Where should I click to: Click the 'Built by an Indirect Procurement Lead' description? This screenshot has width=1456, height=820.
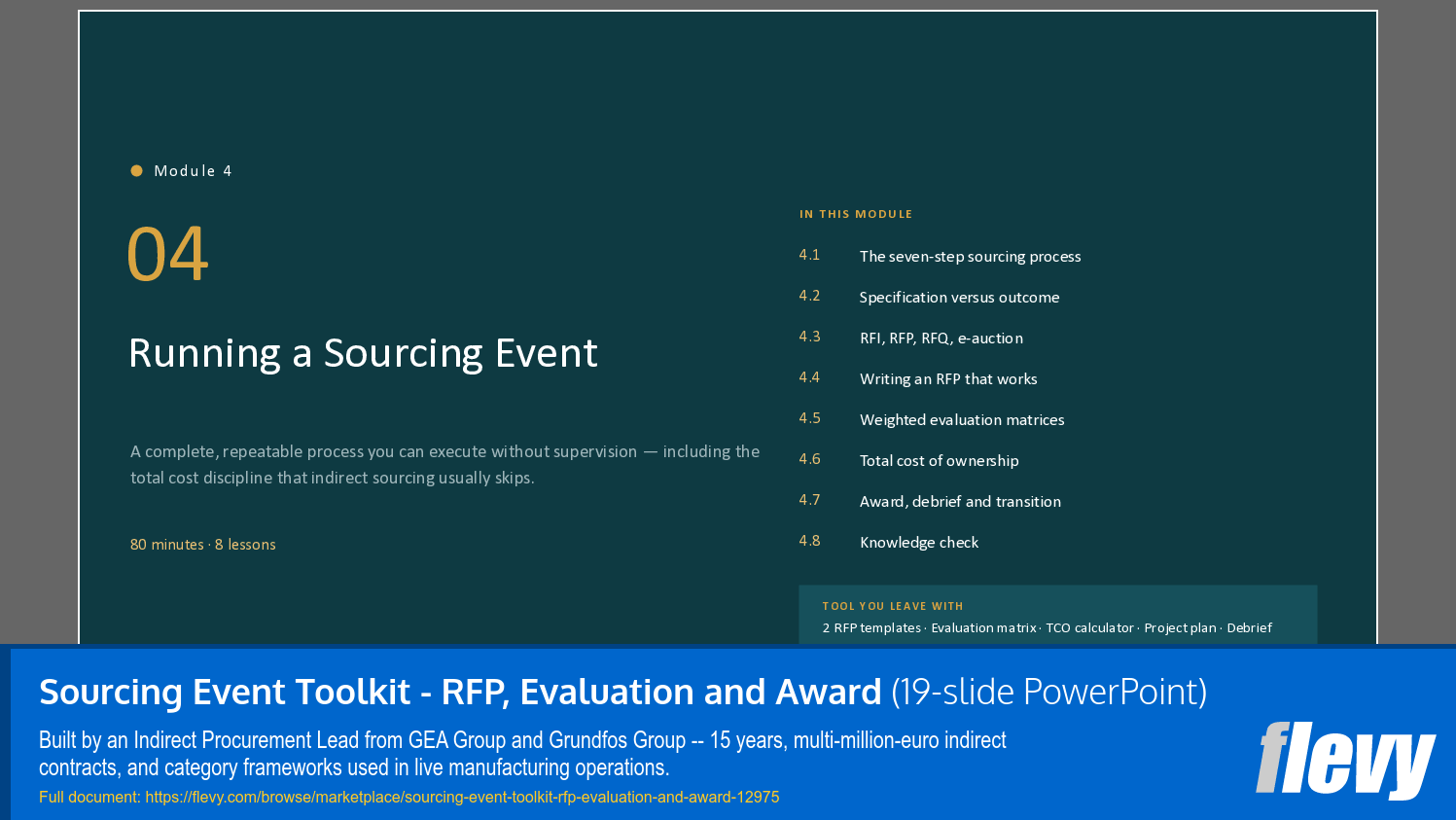pos(522,754)
